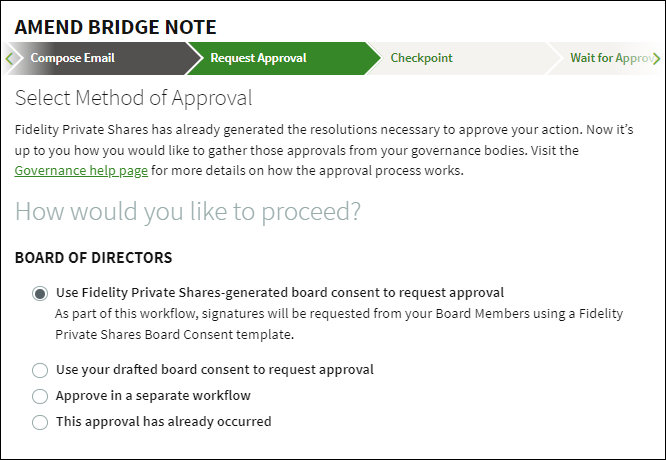Click the right scroll chevron in workflow bar
Screen dimensions: 666x460
pyautogui.click(x=657, y=58)
